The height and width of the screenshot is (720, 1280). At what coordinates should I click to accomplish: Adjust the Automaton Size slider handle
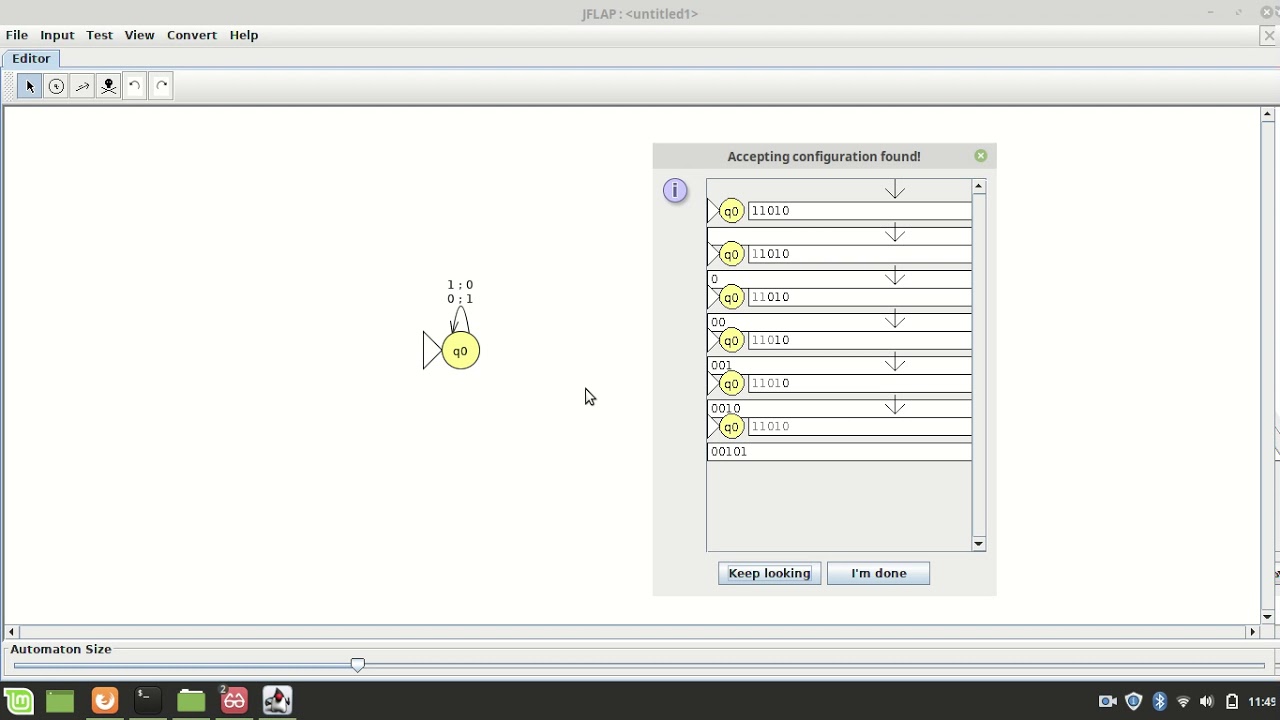(357, 665)
